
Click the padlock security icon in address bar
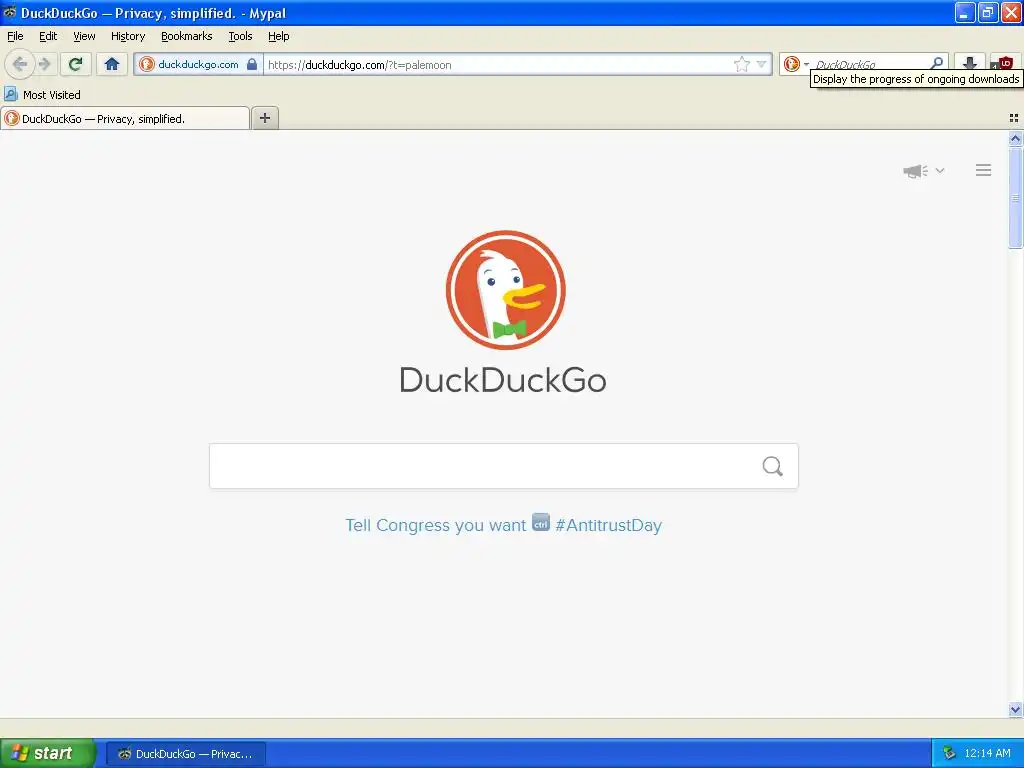251,64
